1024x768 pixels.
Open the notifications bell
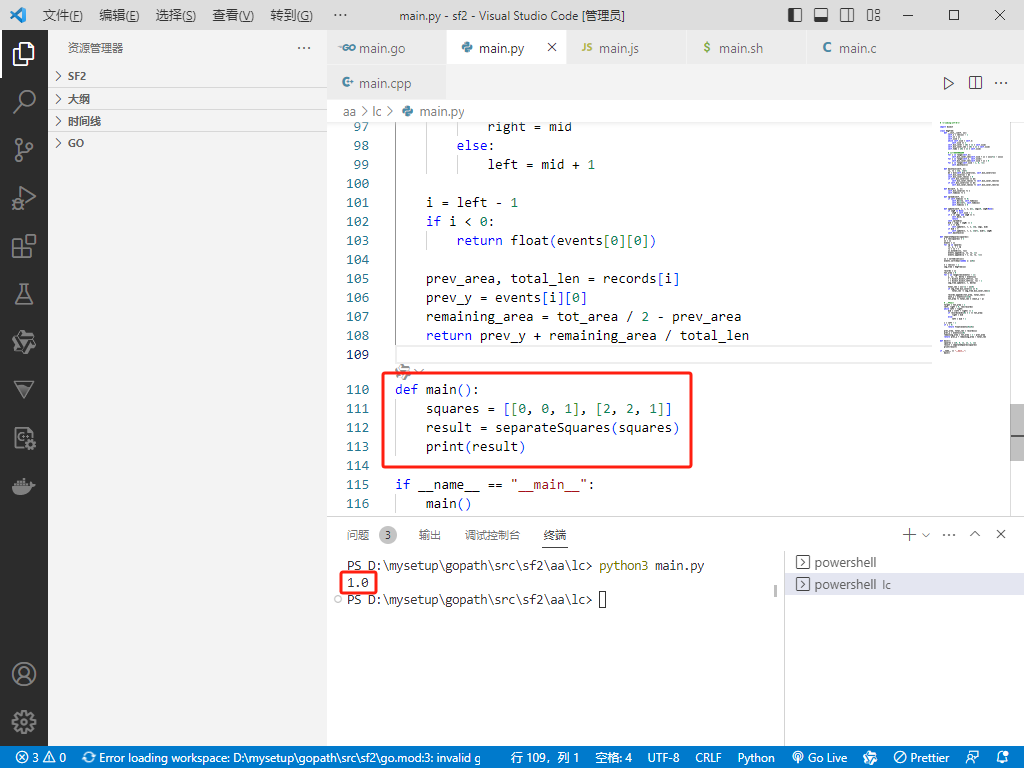[1002, 758]
